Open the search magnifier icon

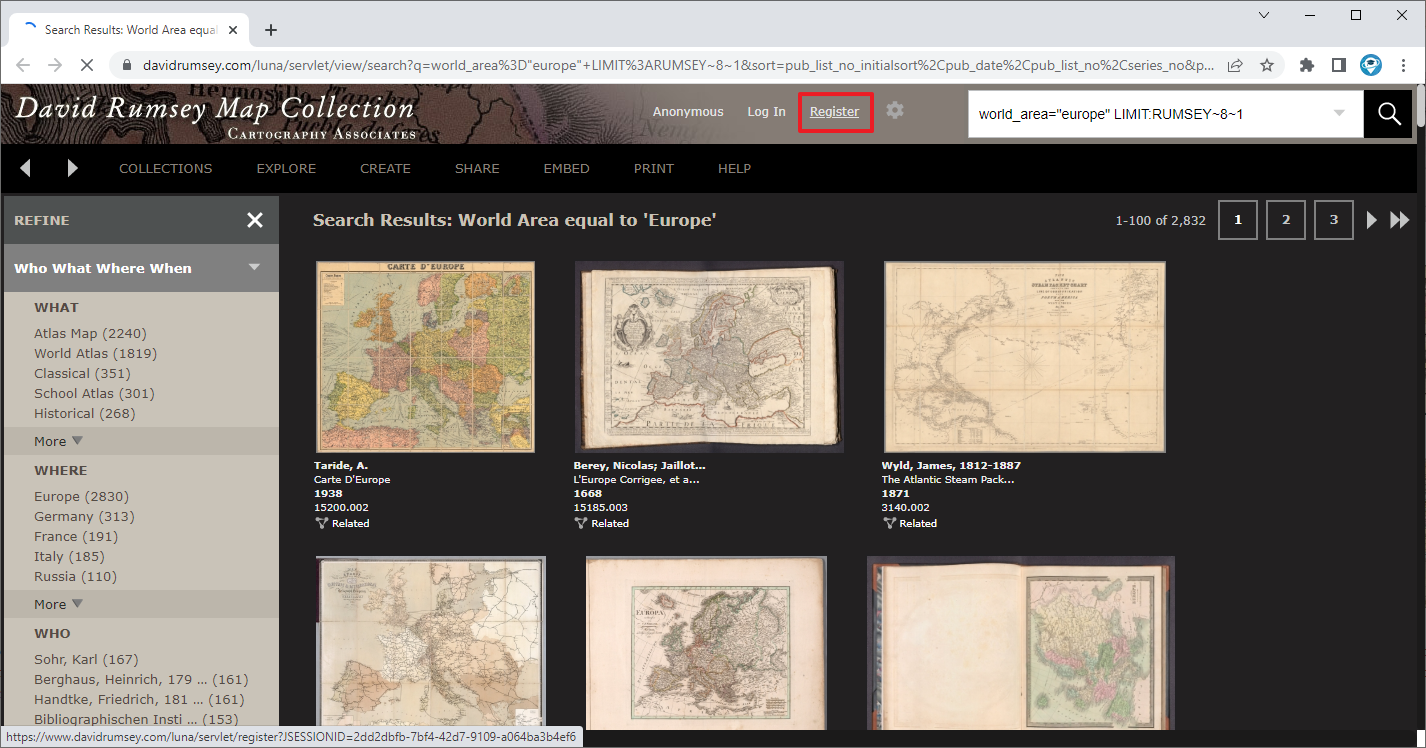pos(1387,113)
